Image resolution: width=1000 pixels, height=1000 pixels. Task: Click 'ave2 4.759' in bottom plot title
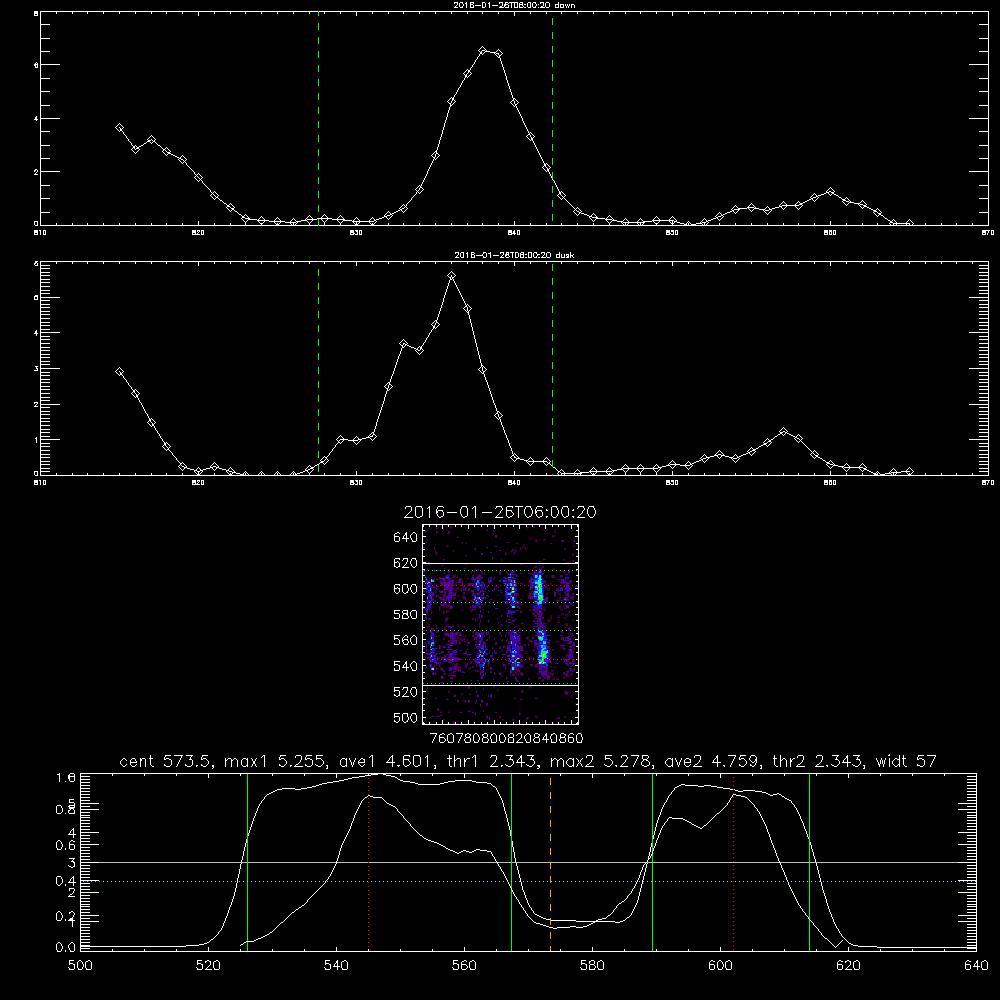[x=712, y=761]
